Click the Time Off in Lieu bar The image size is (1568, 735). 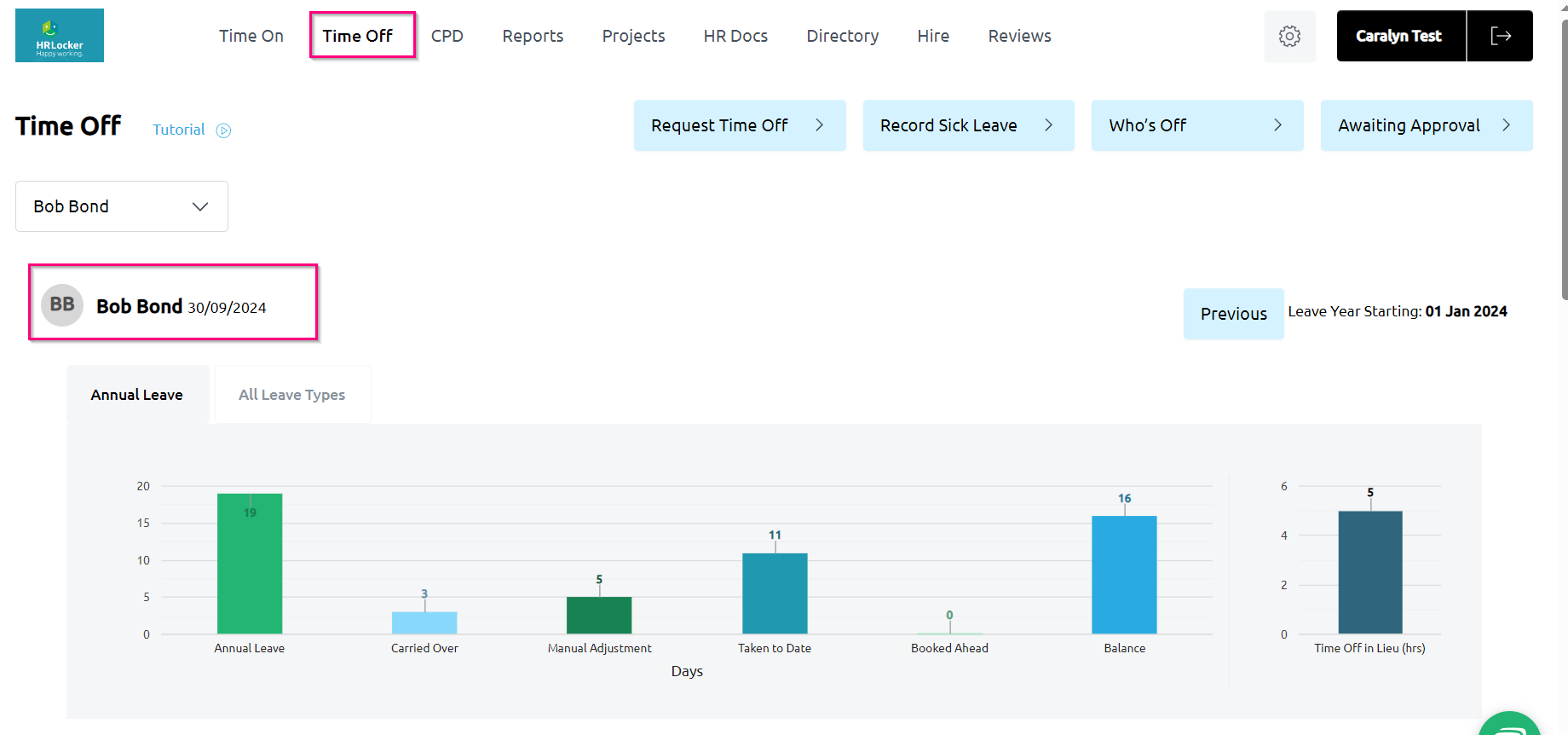tap(1369, 572)
